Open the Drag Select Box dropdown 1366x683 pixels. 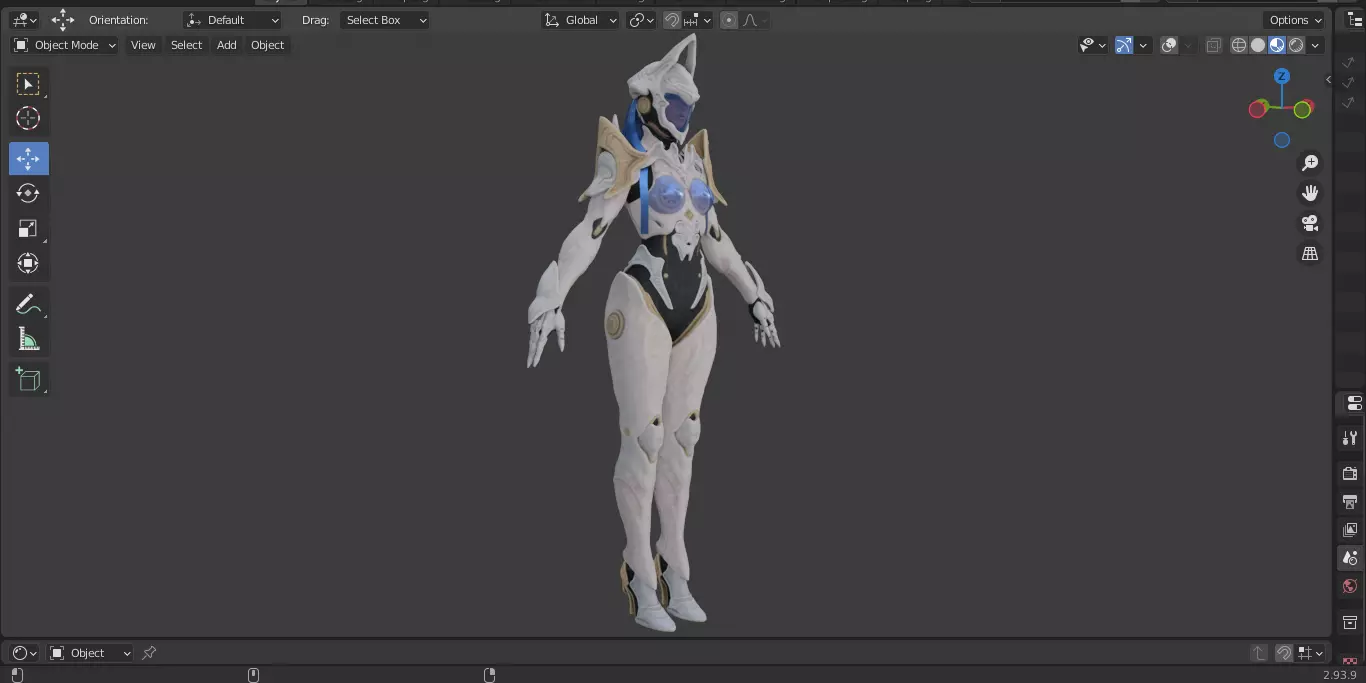[x=385, y=20]
